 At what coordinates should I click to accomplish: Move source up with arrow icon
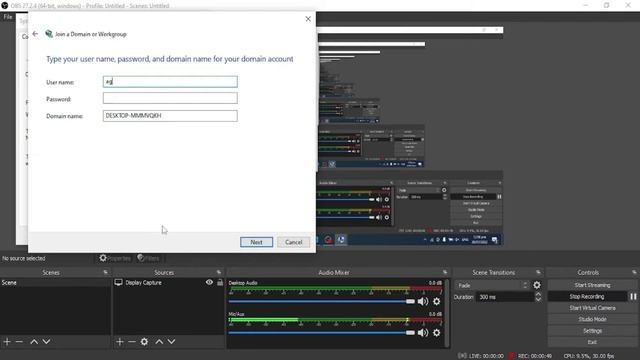coord(159,342)
